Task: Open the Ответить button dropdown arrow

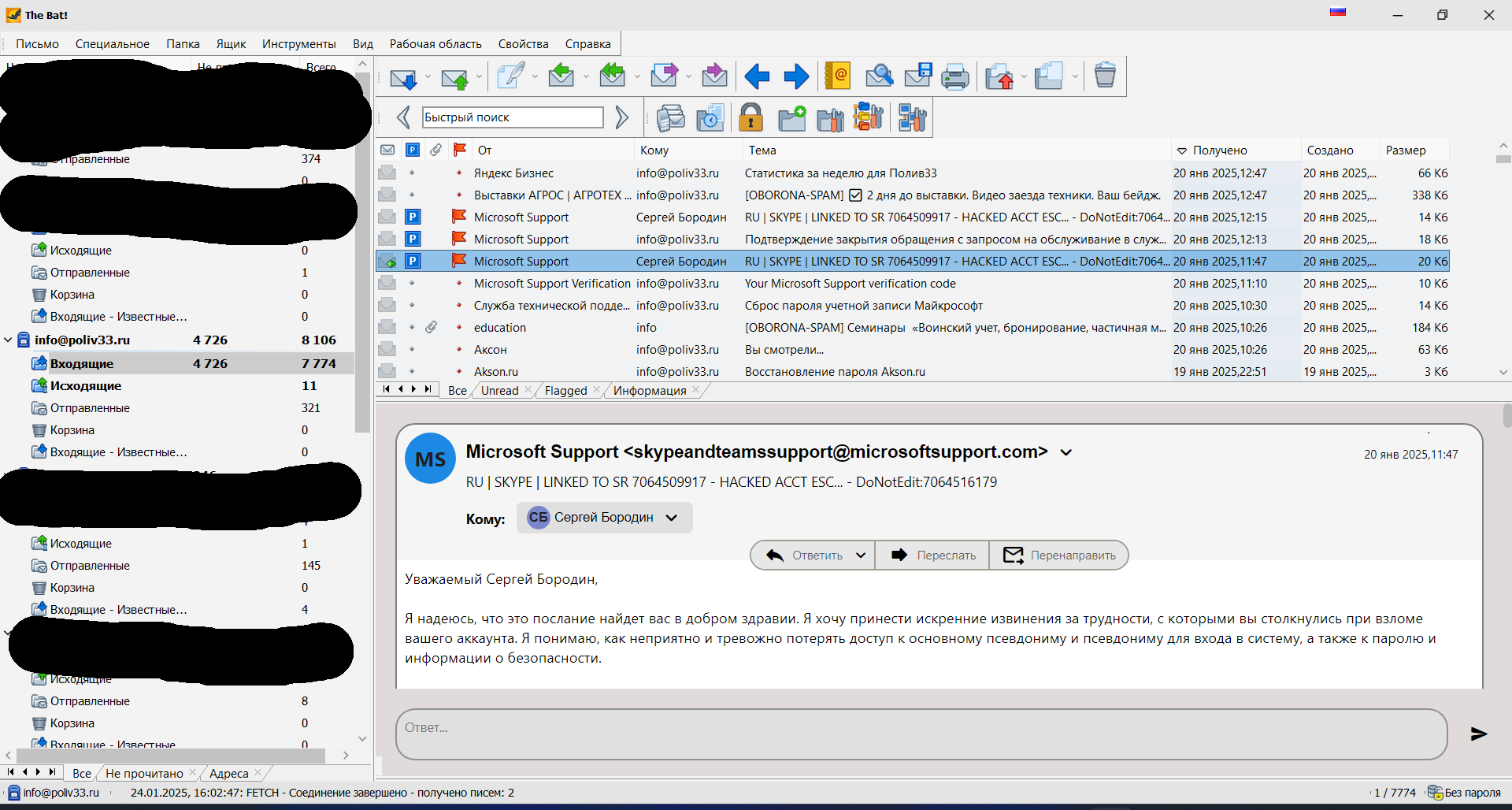Action: click(861, 555)
